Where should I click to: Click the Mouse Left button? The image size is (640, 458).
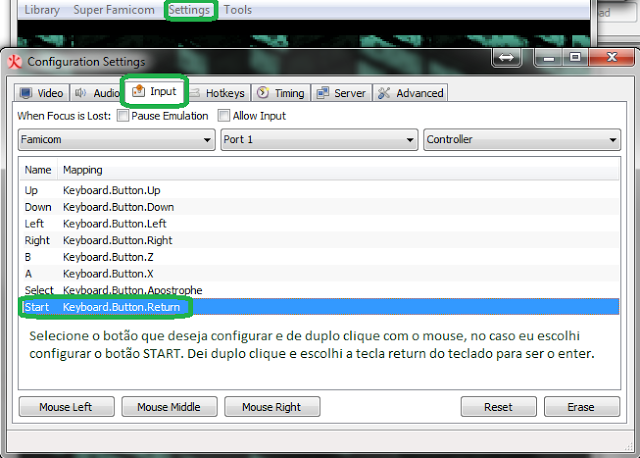coord(66,407)
